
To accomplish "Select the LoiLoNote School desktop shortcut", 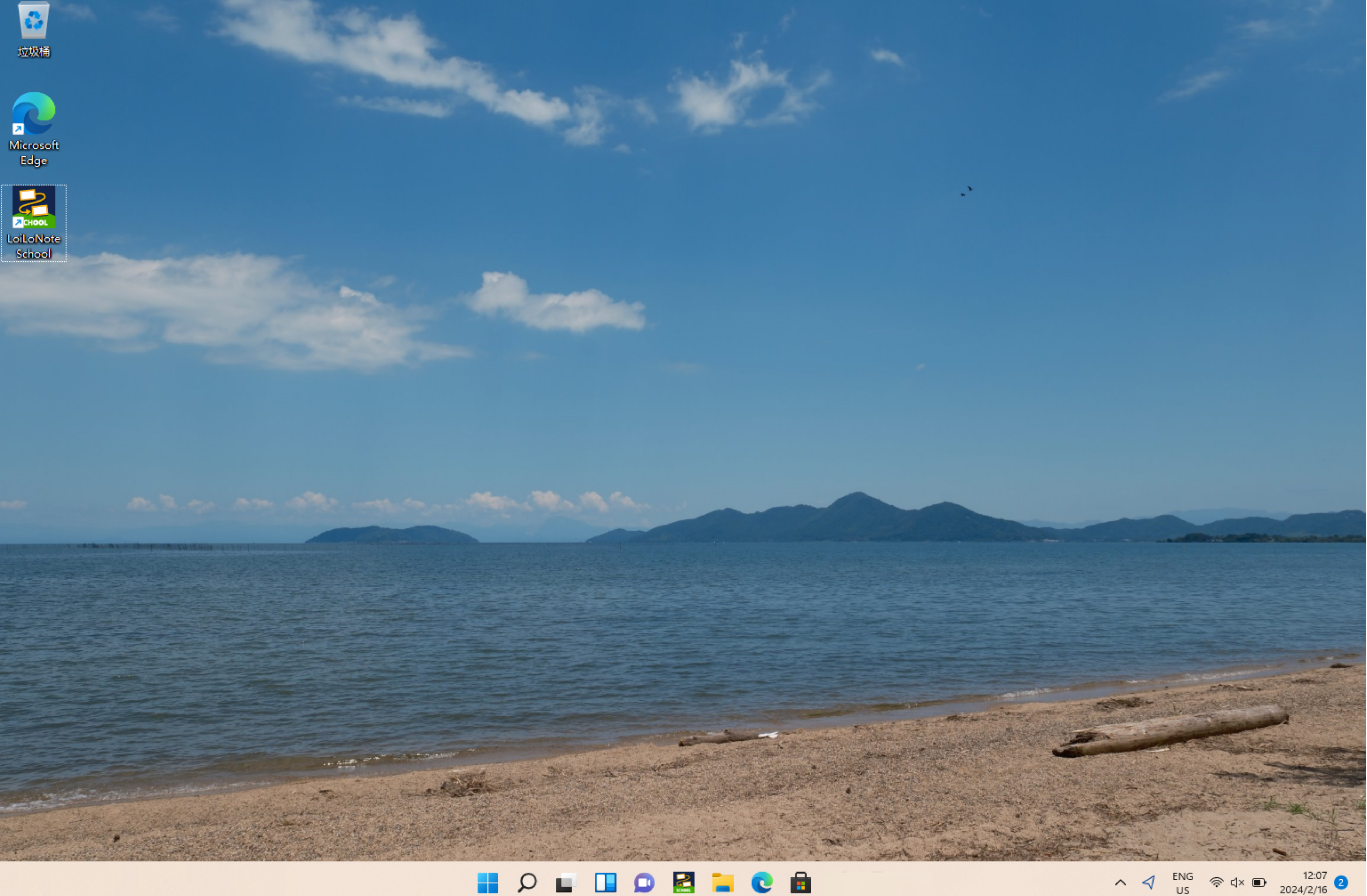I will [34, 222].
